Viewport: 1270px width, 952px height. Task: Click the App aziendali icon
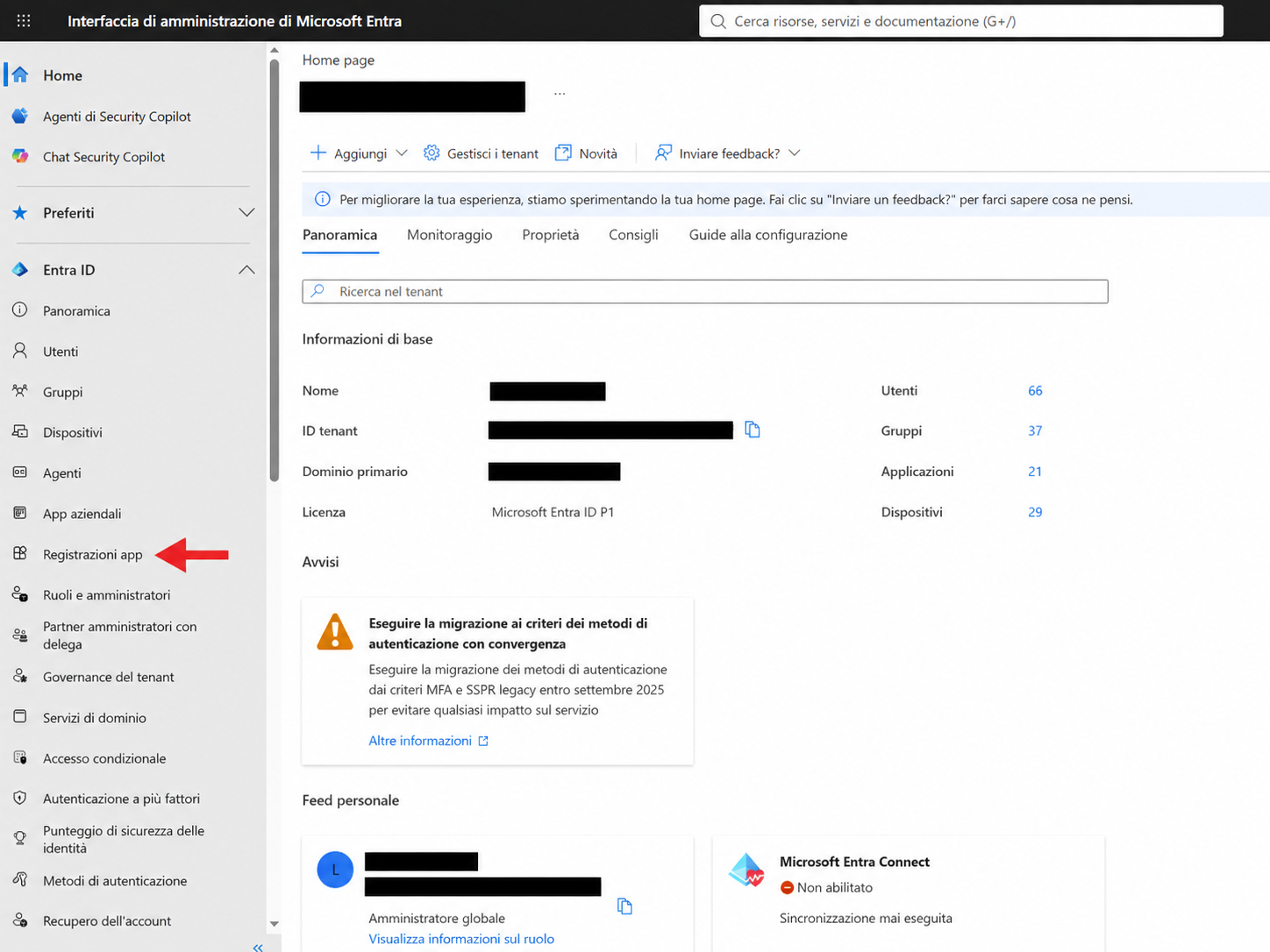click(x=20, y=513)
